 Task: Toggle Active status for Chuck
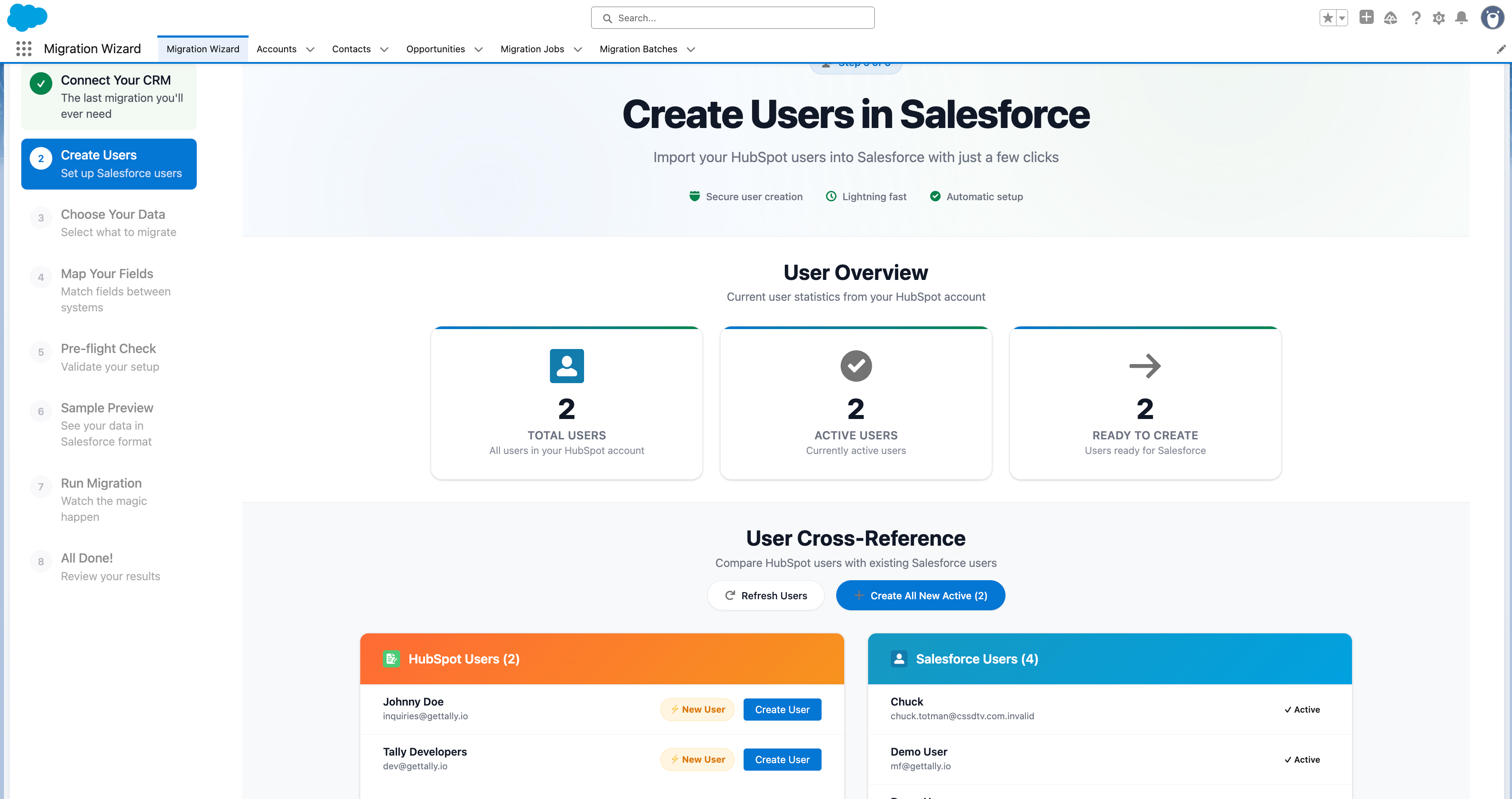(x=1302, y=709)
